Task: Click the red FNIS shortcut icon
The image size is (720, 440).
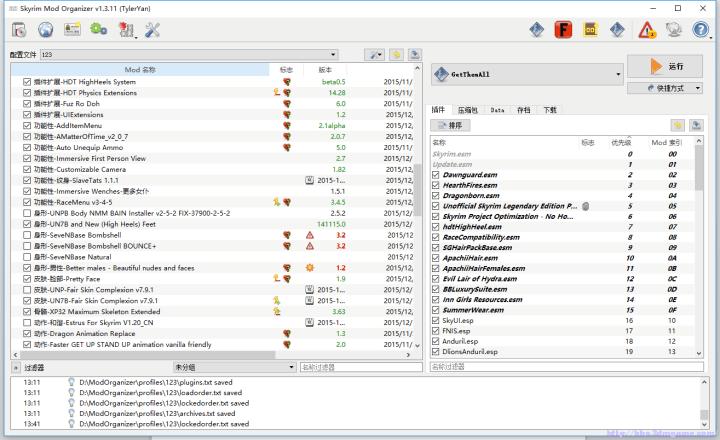Action: tap(564, 30)
